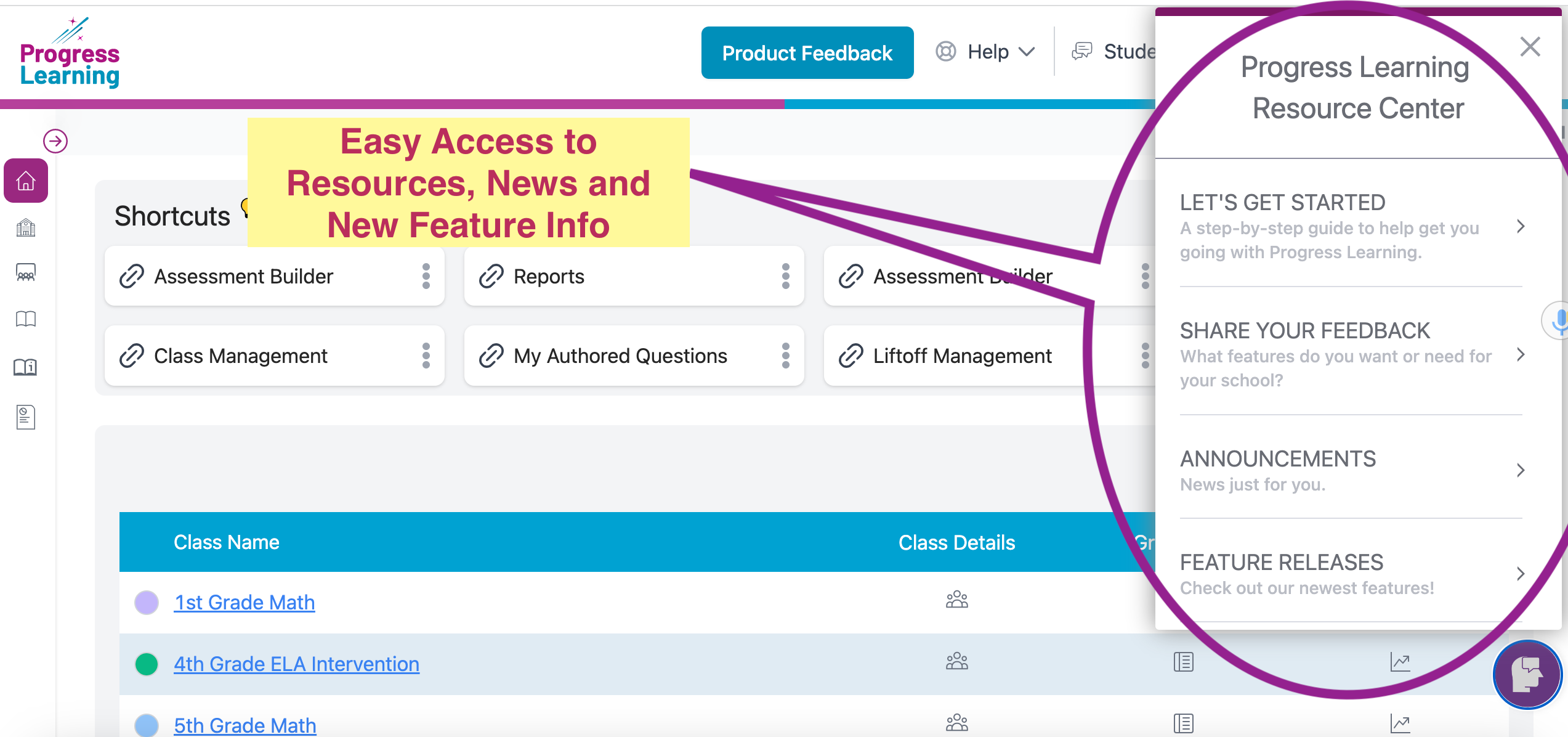View class details for 5th Grade Math
Screen dimensions: 1568x737
[x=957, y=722]
